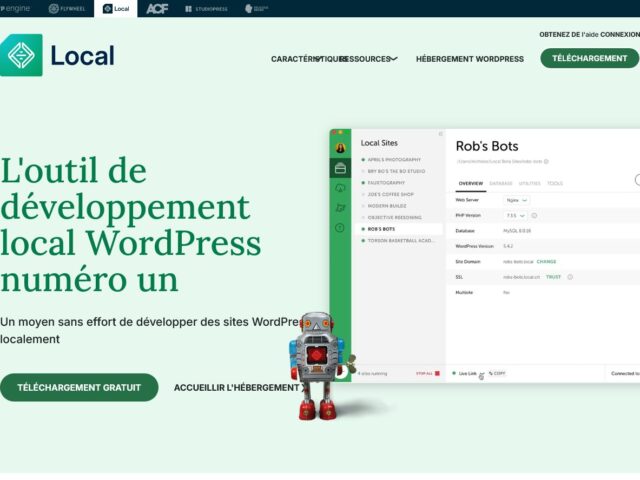Click the Local logo icon in header
Viewport: 640px width, 480px height.
[21, 55]
